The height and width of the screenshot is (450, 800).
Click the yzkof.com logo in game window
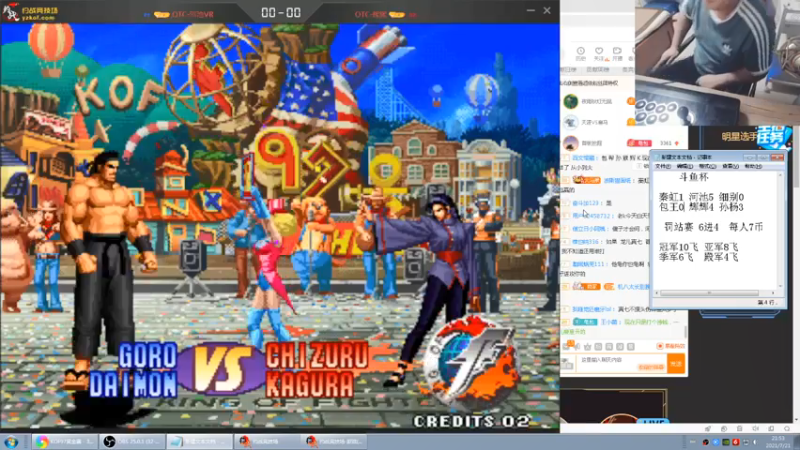[x=31, y=12]
